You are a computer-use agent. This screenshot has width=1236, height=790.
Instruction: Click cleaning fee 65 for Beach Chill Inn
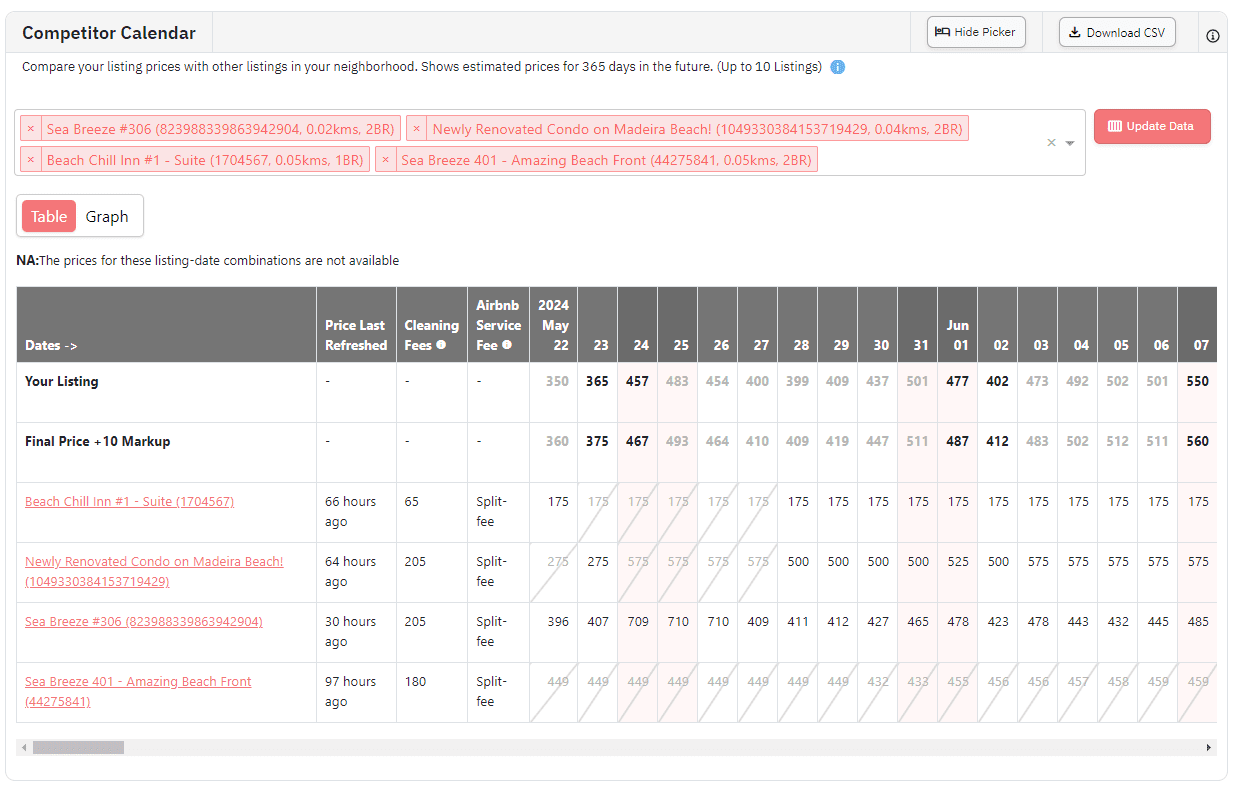pyautogui.click(x=411, y=501)
